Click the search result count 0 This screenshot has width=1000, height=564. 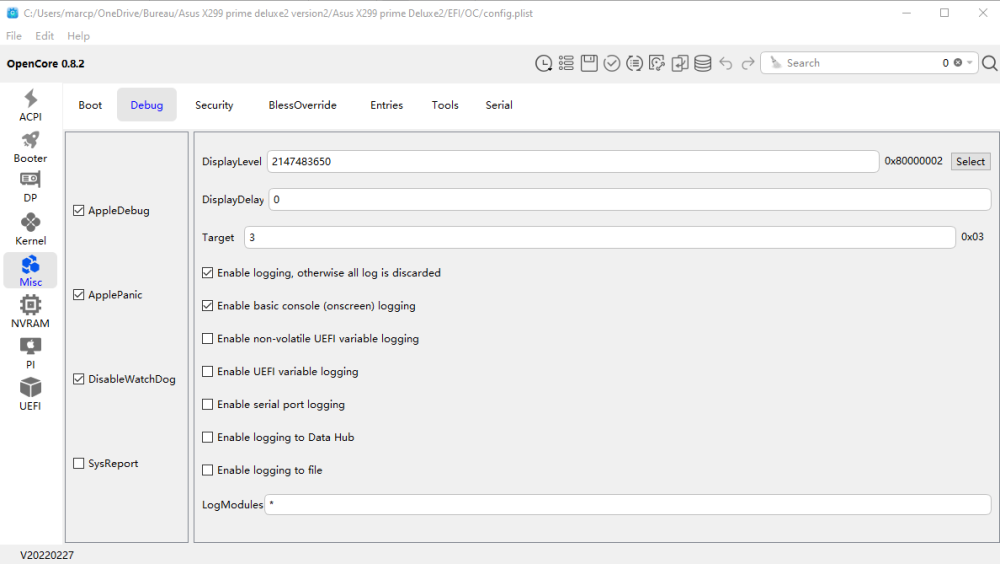945,63
